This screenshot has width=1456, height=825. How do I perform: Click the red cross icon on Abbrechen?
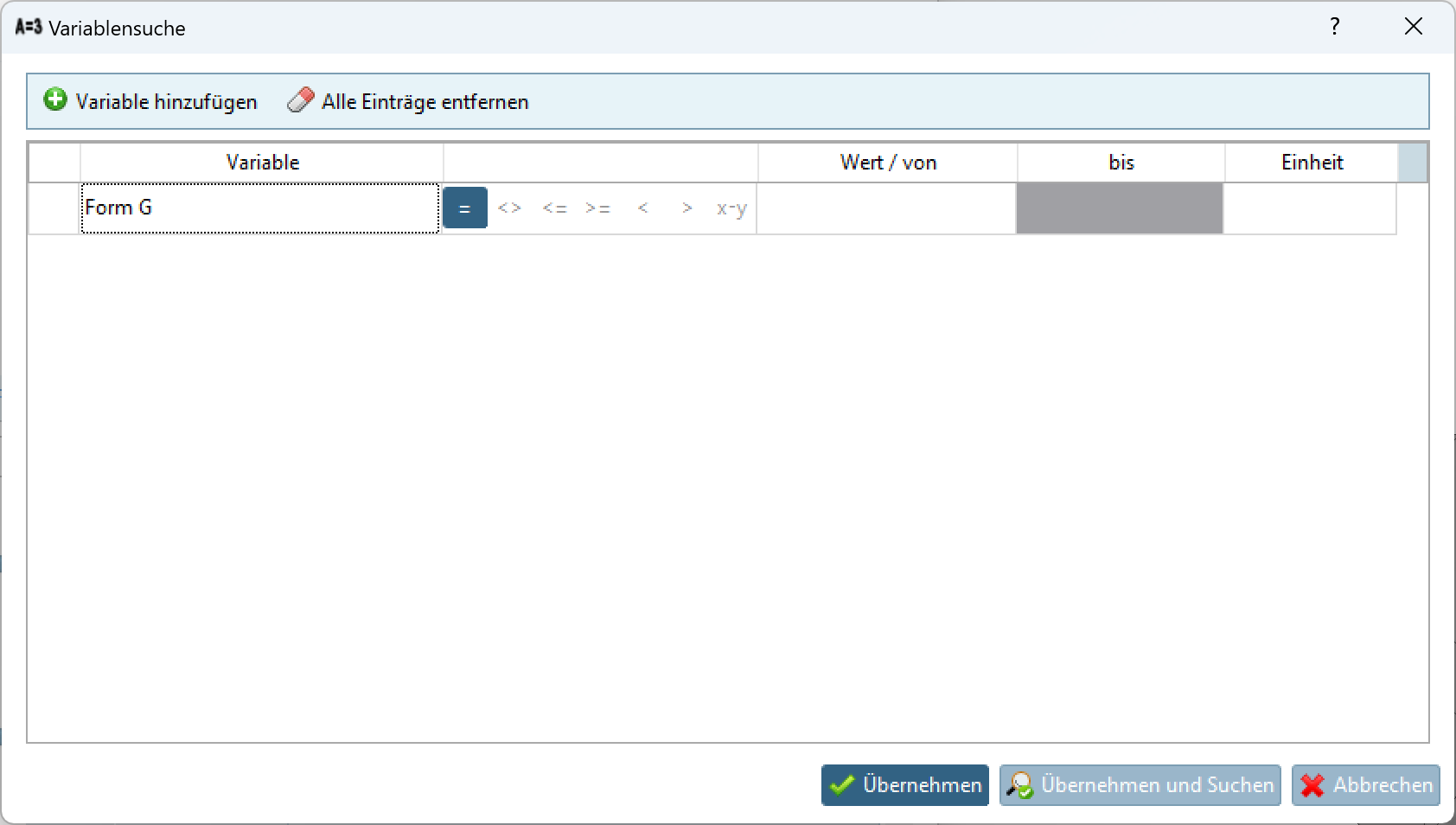click(1312, 785)
